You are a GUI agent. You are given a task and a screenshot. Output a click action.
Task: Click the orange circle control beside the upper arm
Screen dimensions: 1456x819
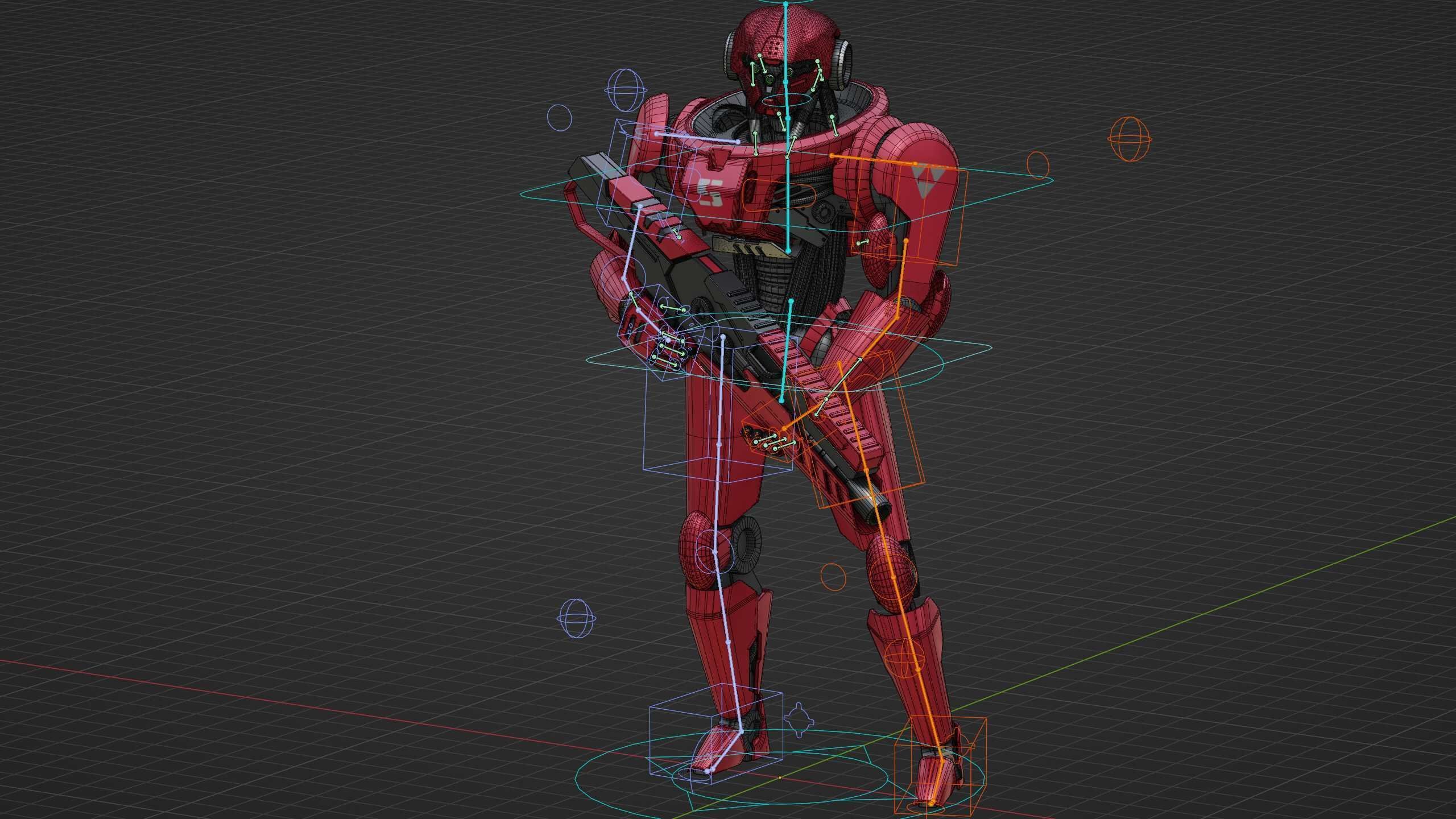1039,164
